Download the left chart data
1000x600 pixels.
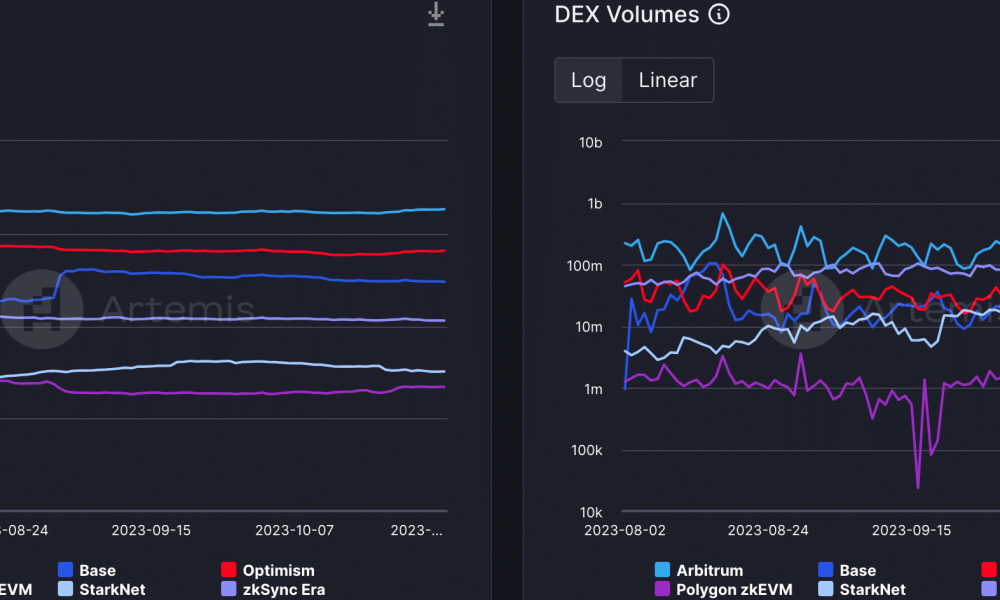(x=436, y=14)
